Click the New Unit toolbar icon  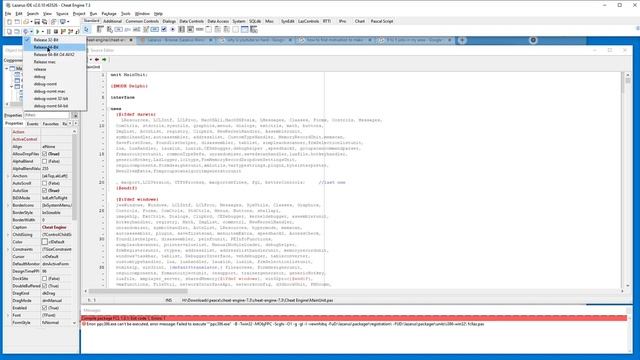tap(9, 22)
